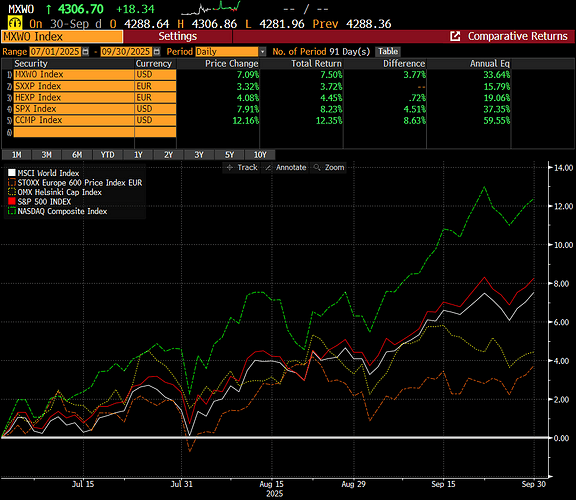Click USD currency cell for MXWO Index
576x500 pixels.
click(x=155, y=75)
